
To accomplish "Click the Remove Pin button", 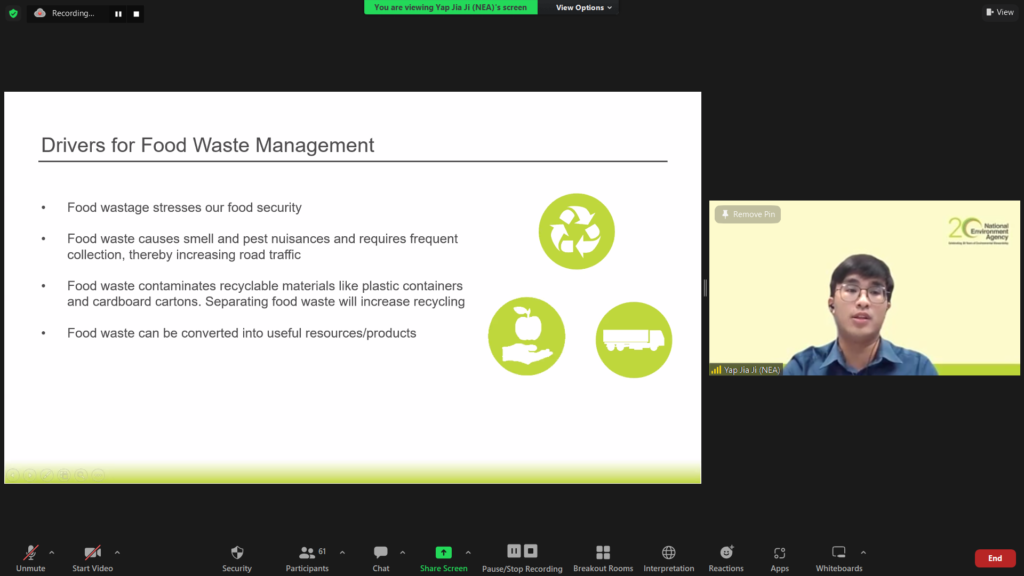I will (x=747, y=214).
